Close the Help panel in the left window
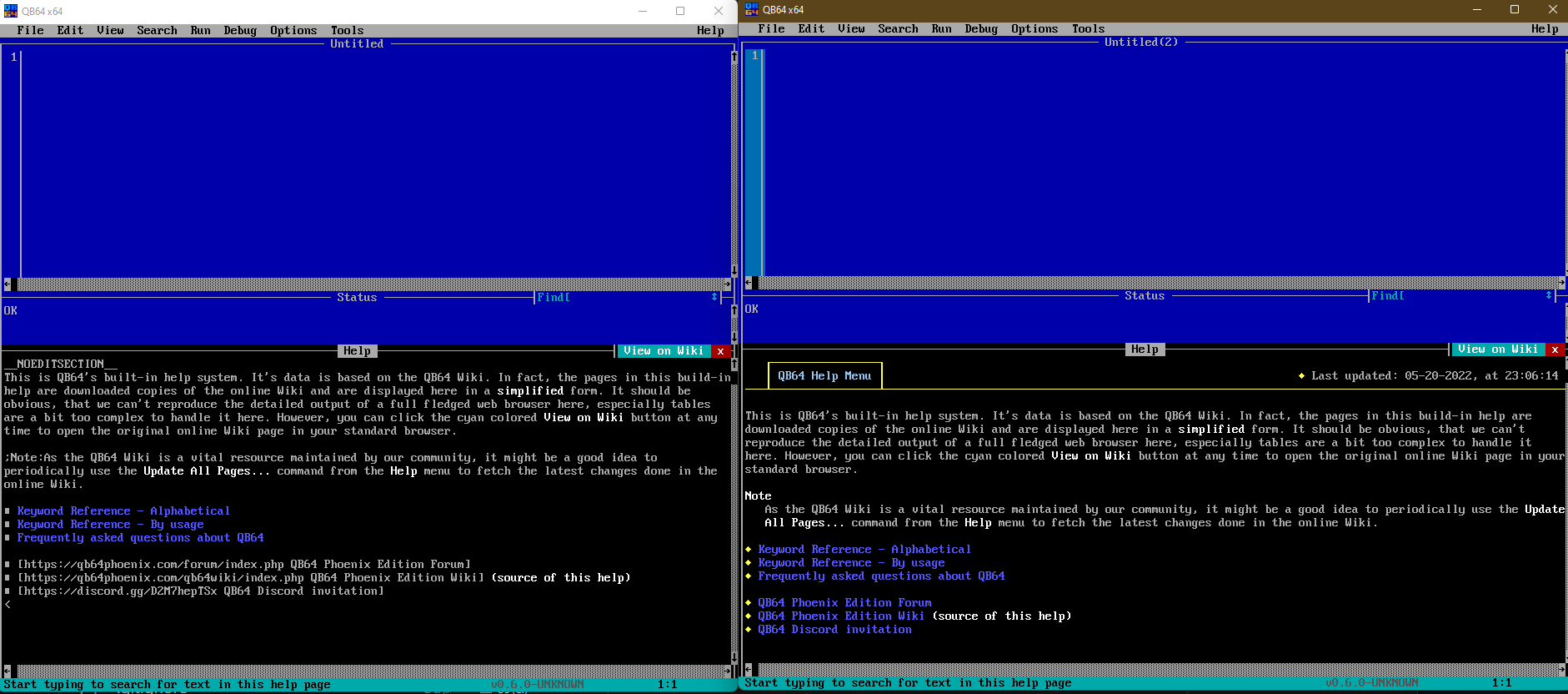The width and height of the screenshot is (1568, 694). (x=720, y=351)
